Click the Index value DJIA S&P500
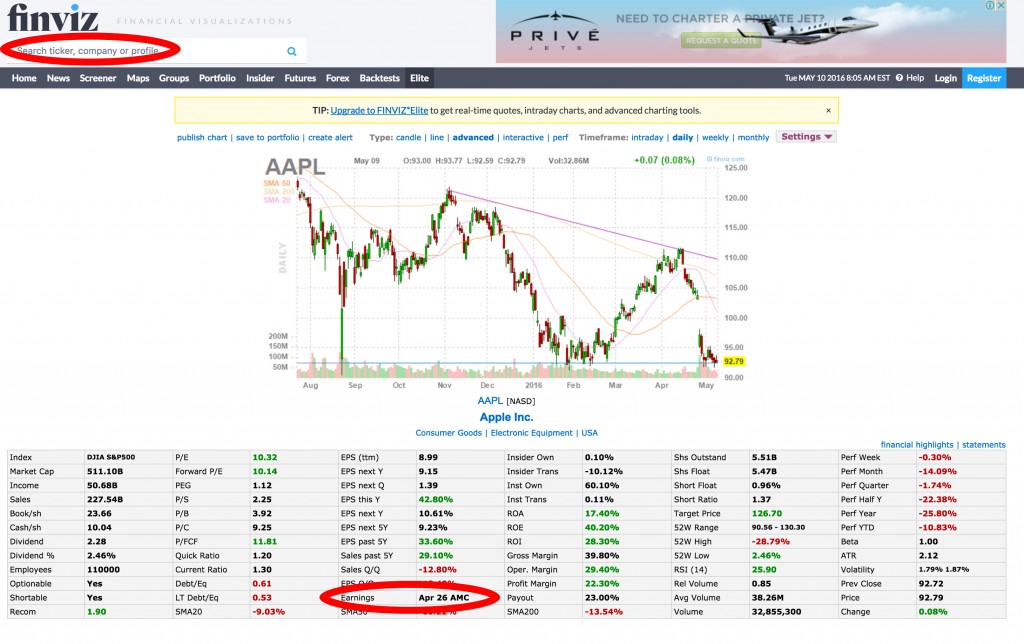The image size is (1024, 644). coord(111,457)
